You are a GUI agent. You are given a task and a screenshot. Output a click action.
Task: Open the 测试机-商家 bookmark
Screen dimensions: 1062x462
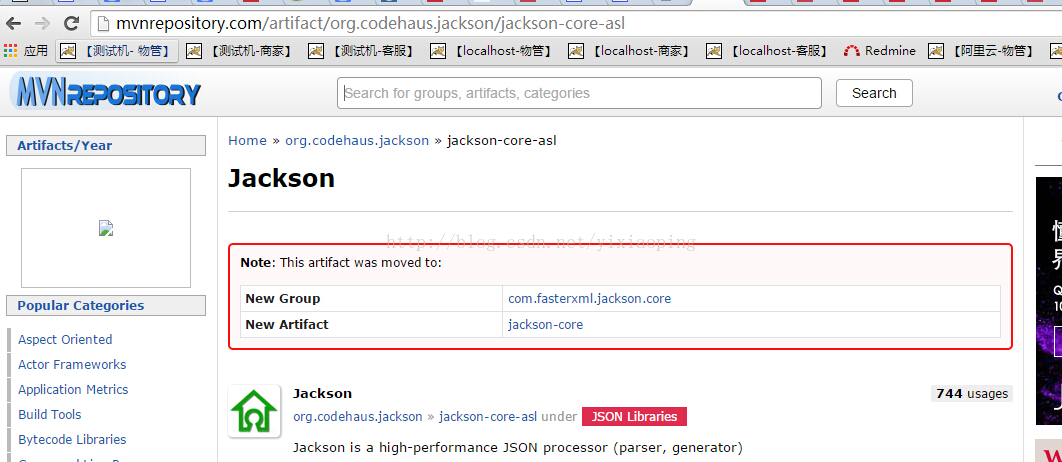[x=239, y=51]
